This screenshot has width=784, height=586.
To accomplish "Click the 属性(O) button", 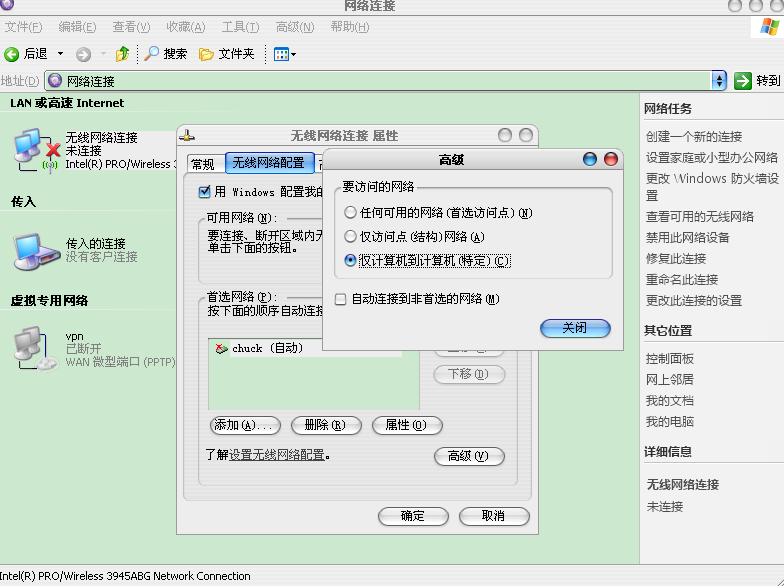I will pyautogui.click(x=406, y=426).
